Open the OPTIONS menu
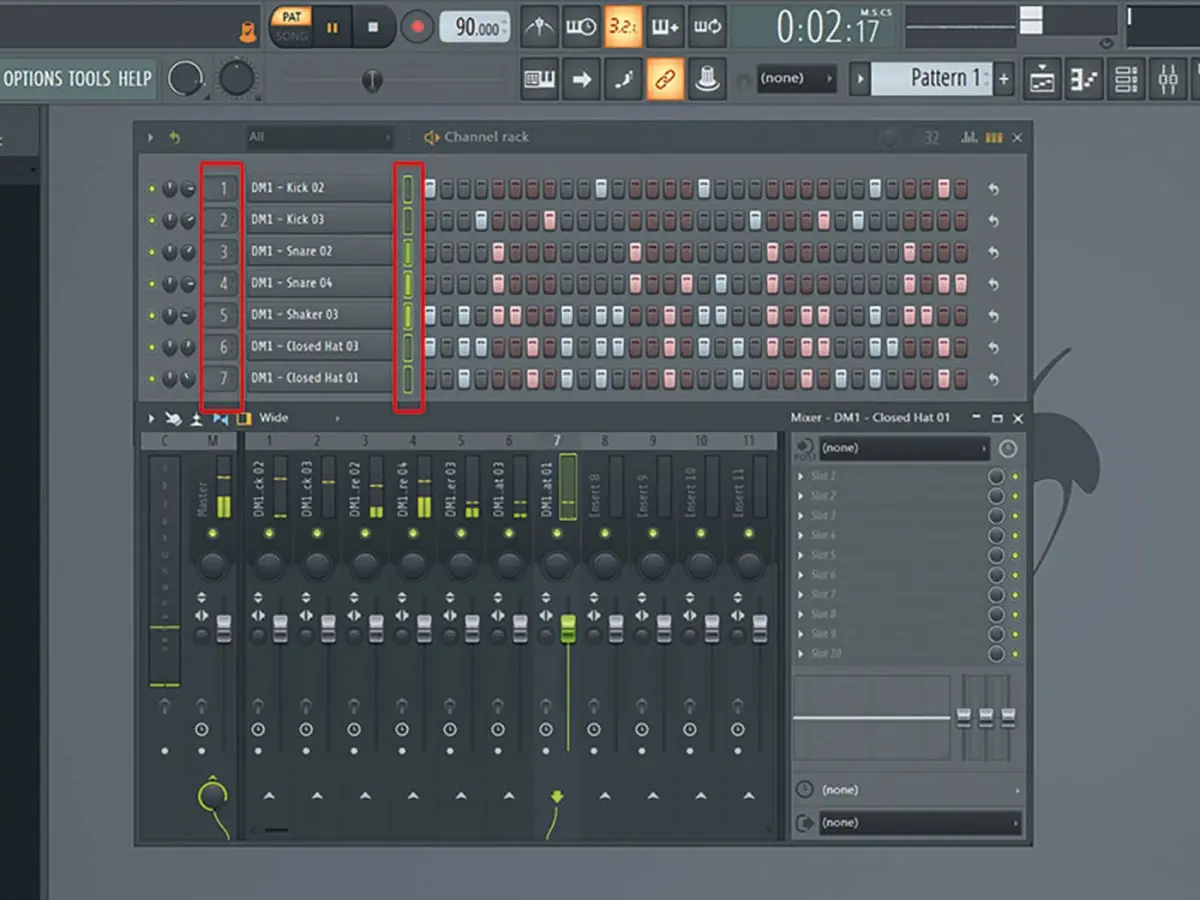1200x900 pixels. (x=33, y=78)
